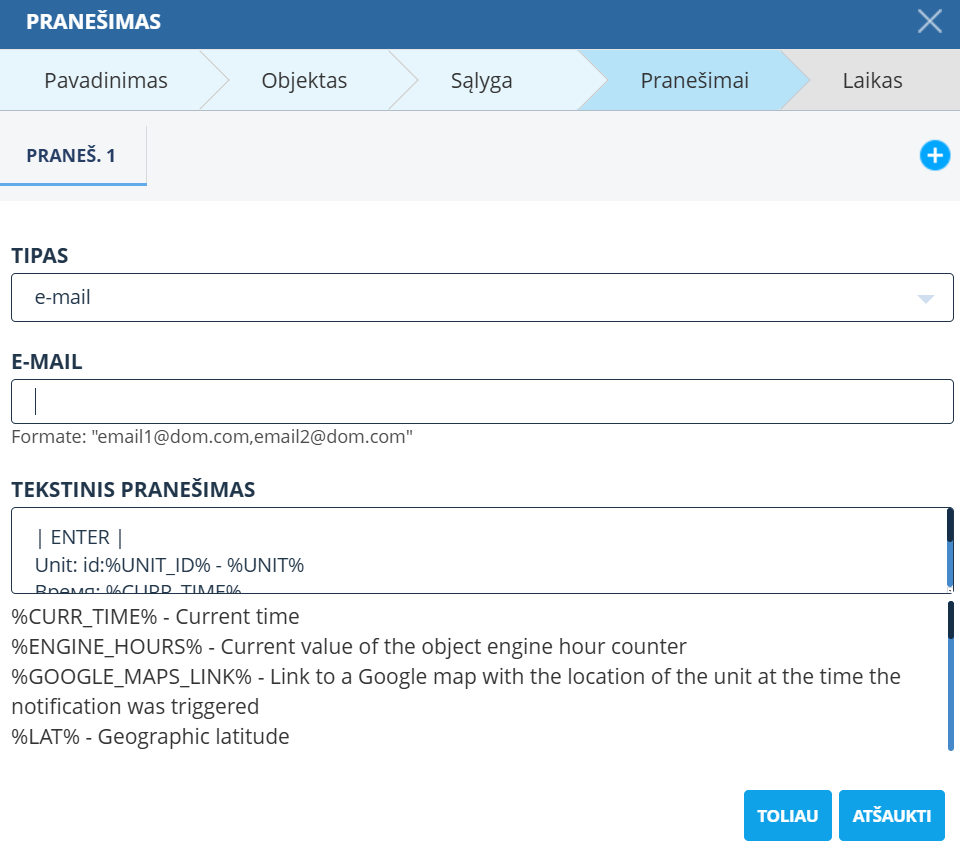This screenshot has height=864, width=960.
Task: Open the Sąlyga step
Action: pos(480,80)
